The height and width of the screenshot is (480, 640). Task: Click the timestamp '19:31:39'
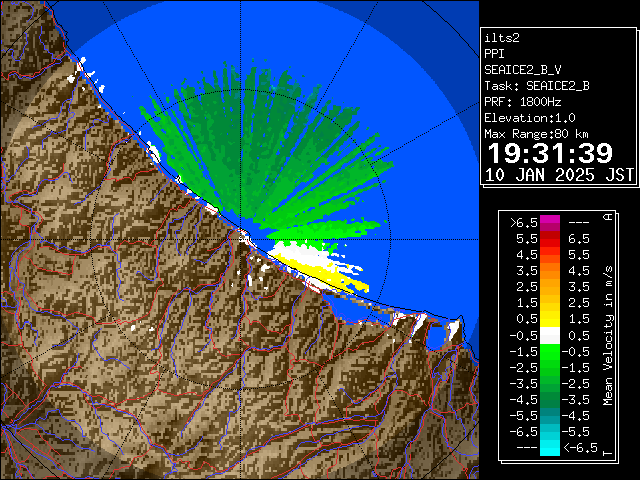point(550,153)
